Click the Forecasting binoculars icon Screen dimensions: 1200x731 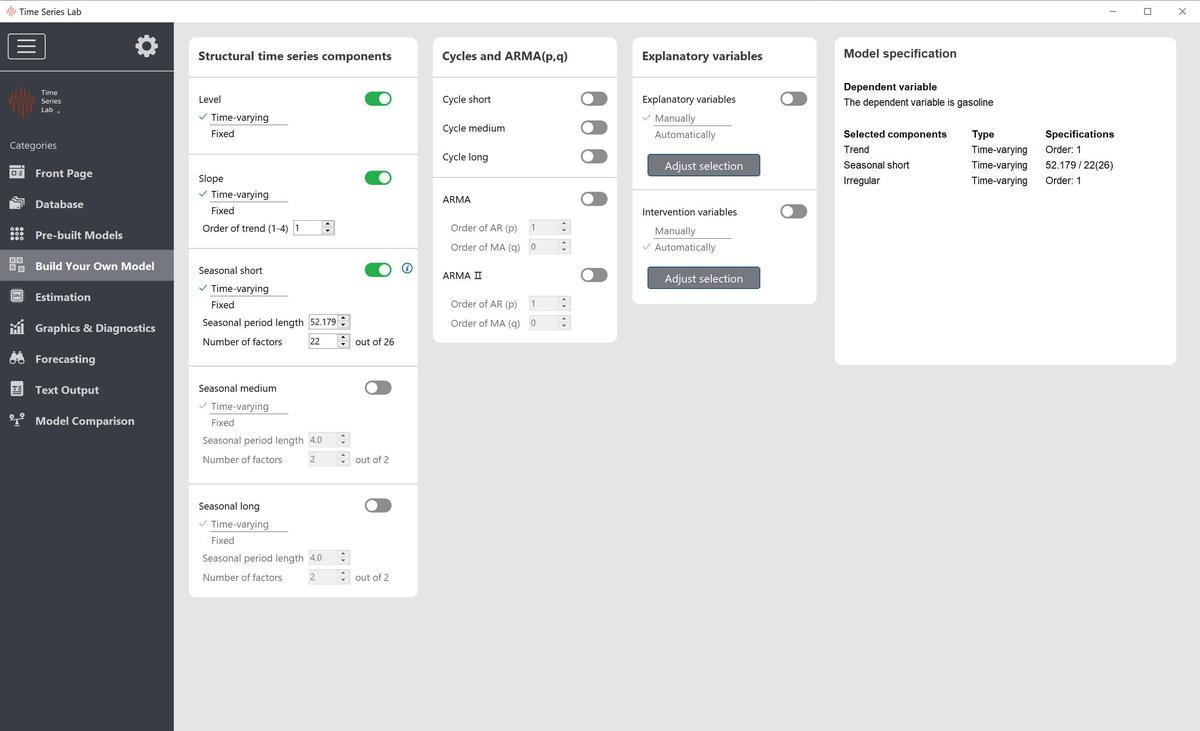click(17, 359)
